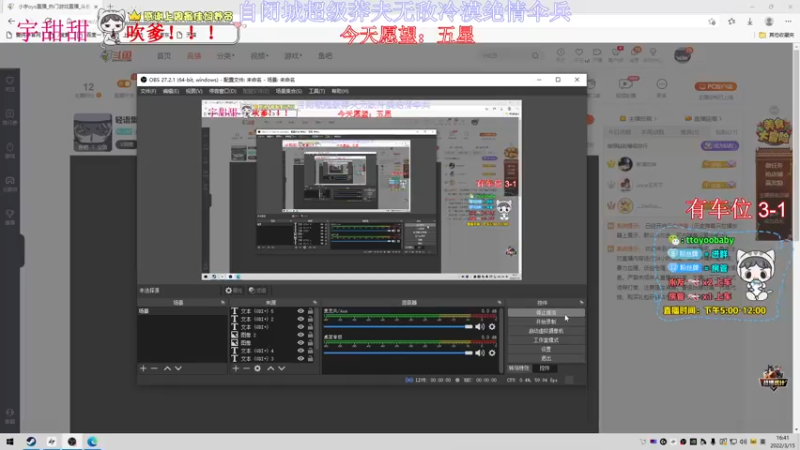The image size is (800, 450).
Task: Open the Windows Start menu
Action: point(10,441)
